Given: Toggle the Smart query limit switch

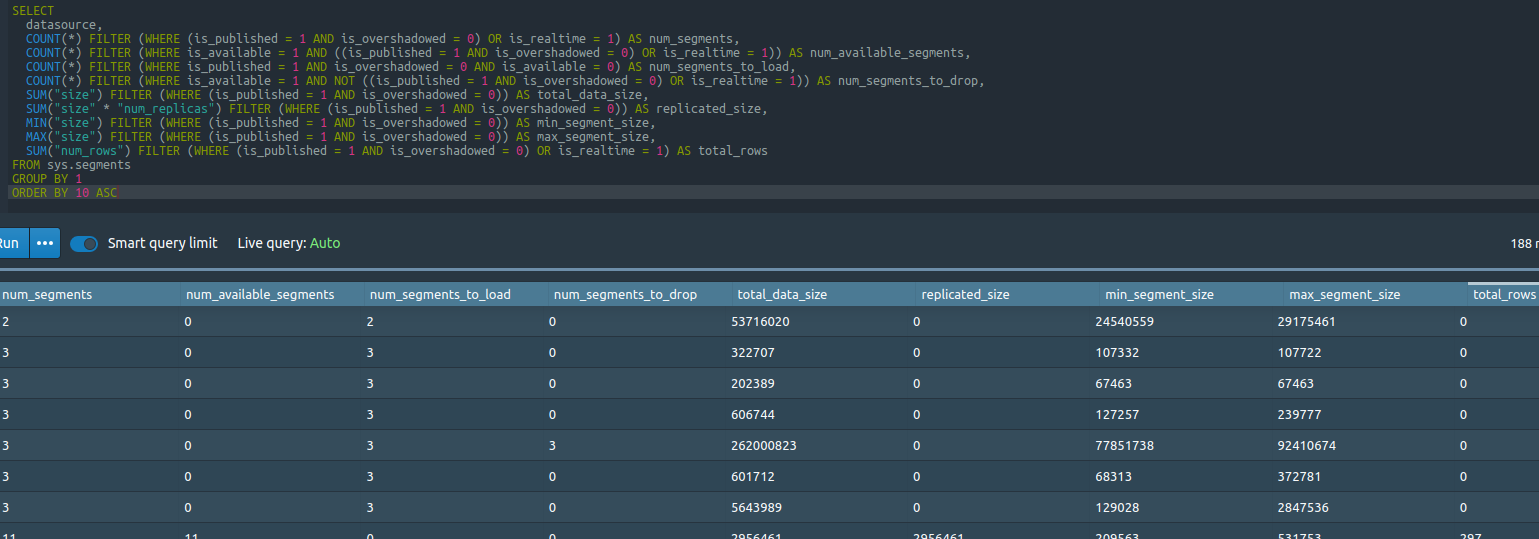Looking at the screenshot, I should [84, 243].
